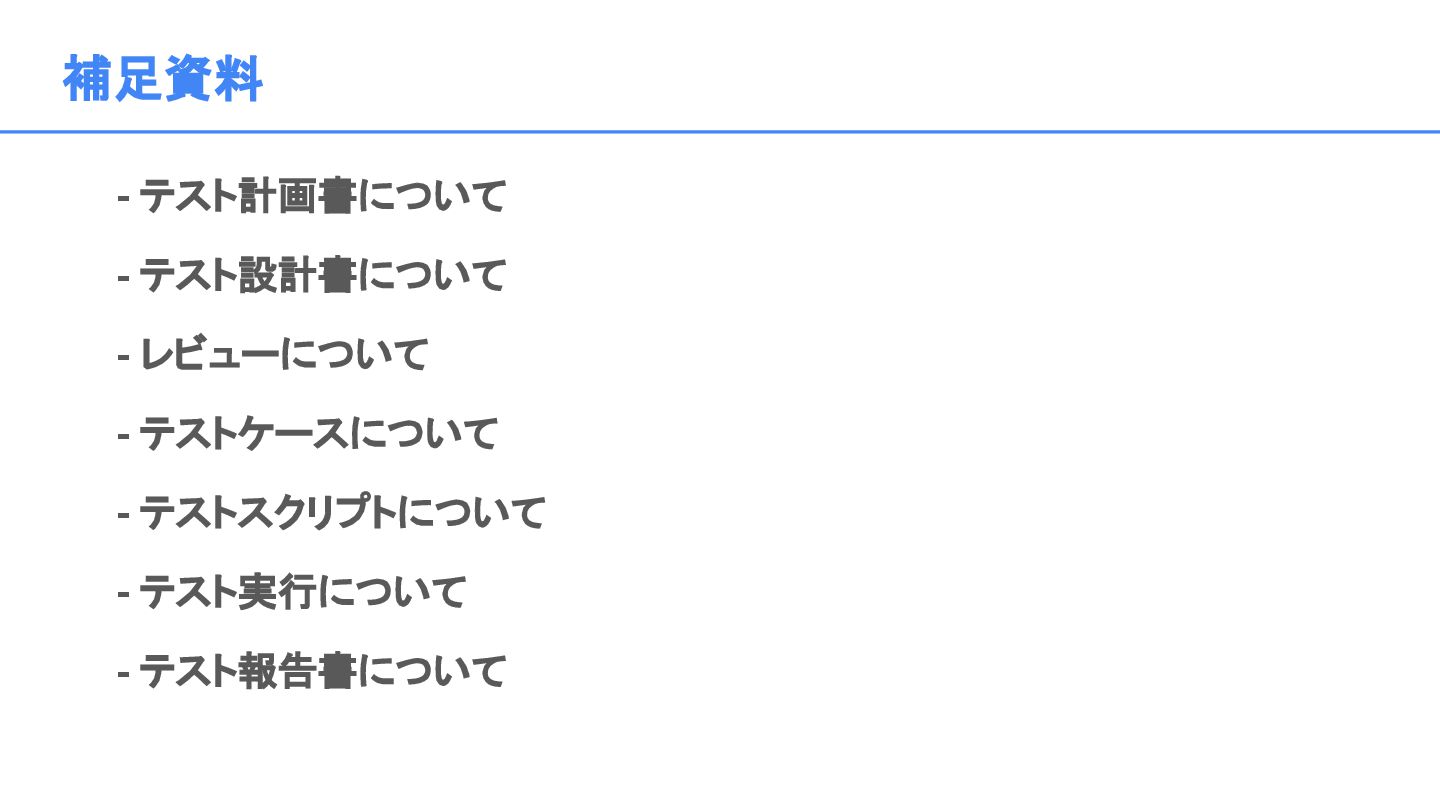The height and width of the screenshot is (810, 1440).
Task: Click the dash before テスト設計書について
Action: [124, 277]
